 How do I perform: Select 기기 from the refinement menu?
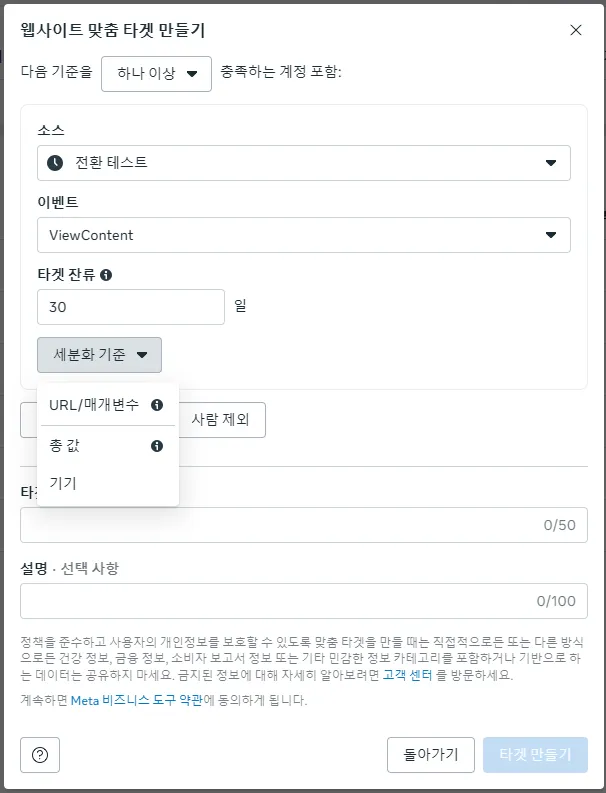[63, 484]
